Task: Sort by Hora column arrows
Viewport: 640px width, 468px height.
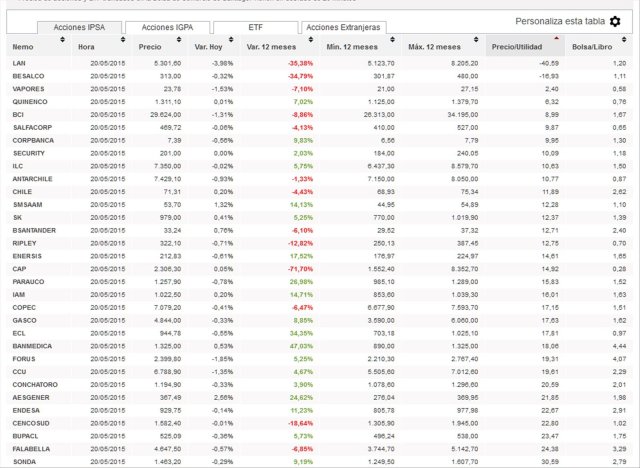Action: click(x=123, y=40)
